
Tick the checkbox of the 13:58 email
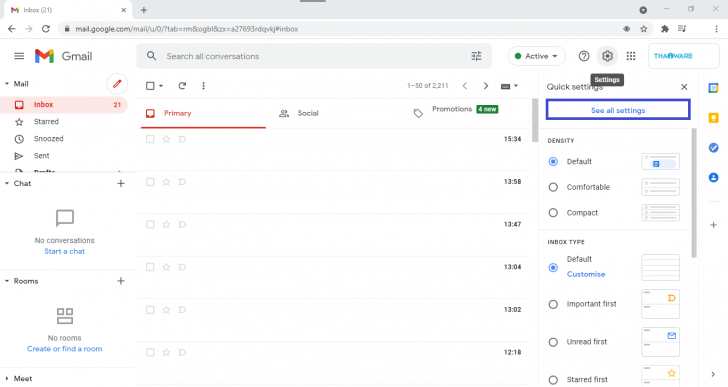click(x=150, y=182)
